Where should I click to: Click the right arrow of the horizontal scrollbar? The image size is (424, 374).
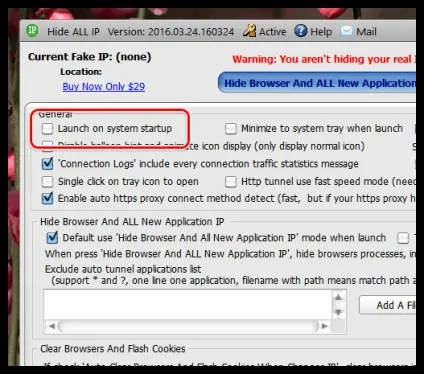(x=325, y=326)
